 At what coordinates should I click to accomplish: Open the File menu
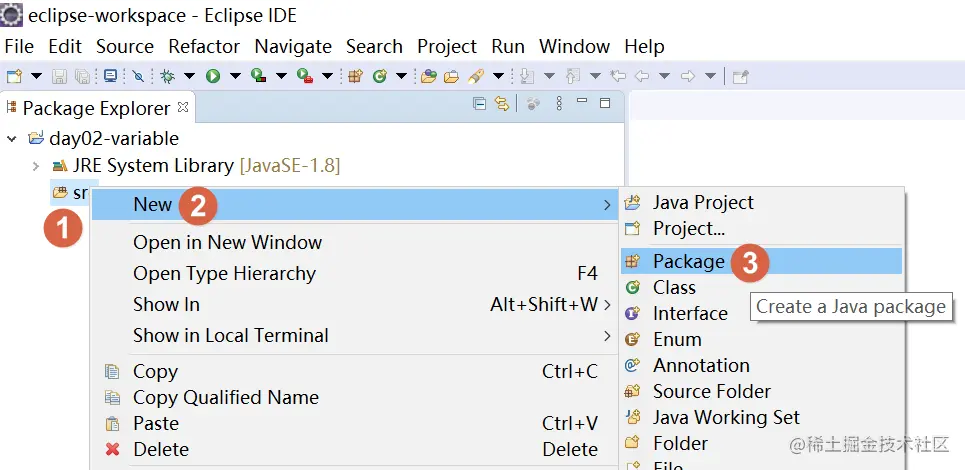tap(19, 46)
